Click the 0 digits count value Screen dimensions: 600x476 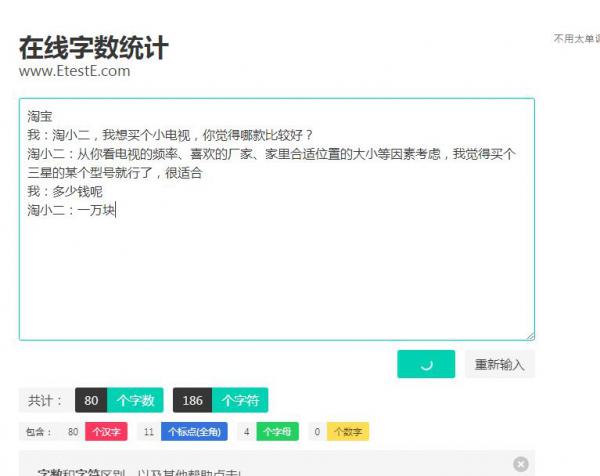pyautogui.click(x=317, y=432)
